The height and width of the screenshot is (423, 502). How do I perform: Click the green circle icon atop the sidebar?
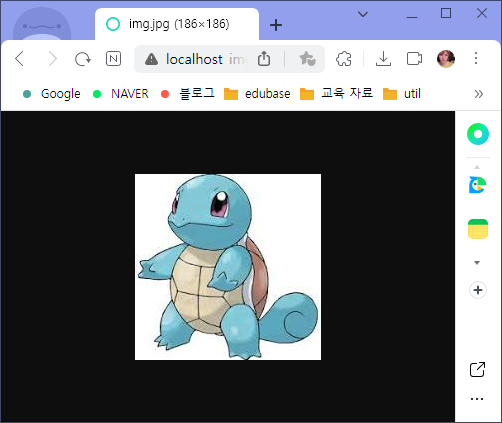pos(478,134)
